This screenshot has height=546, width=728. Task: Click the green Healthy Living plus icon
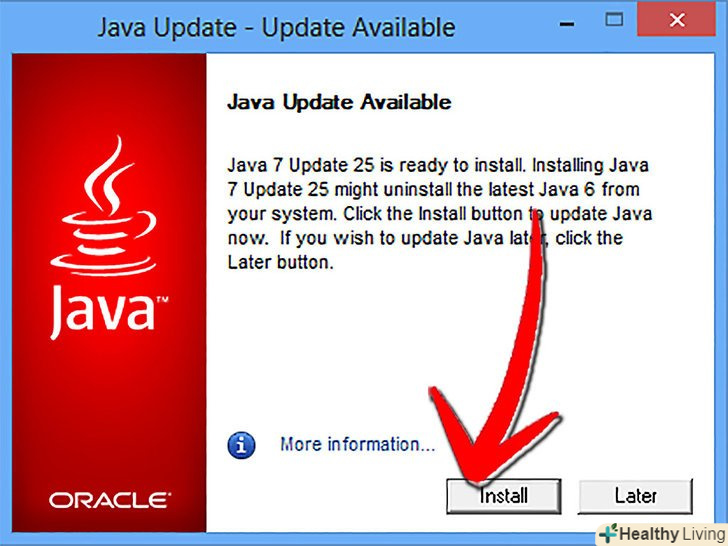[608, 533]
